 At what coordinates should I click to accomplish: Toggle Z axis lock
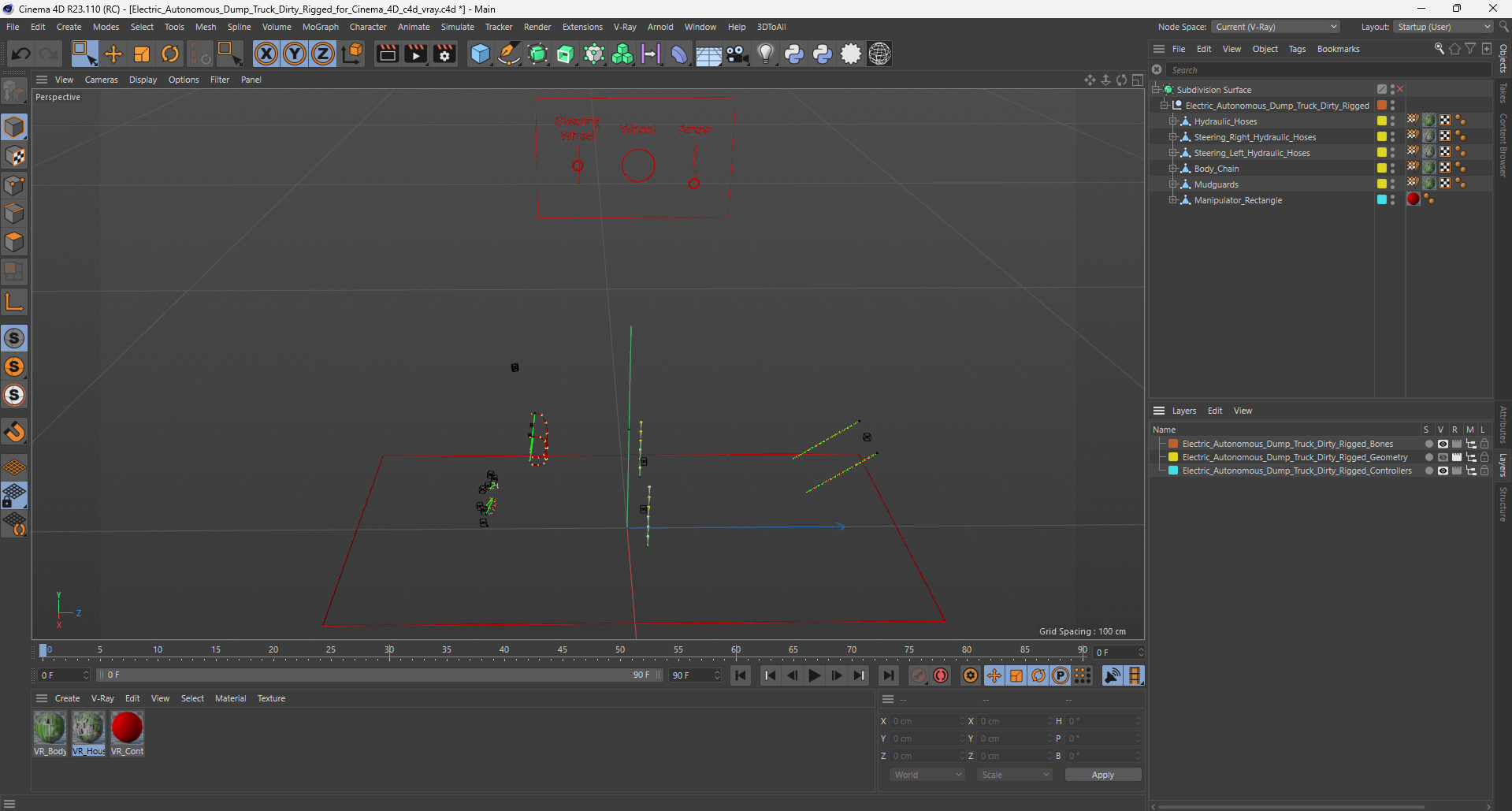323,54
